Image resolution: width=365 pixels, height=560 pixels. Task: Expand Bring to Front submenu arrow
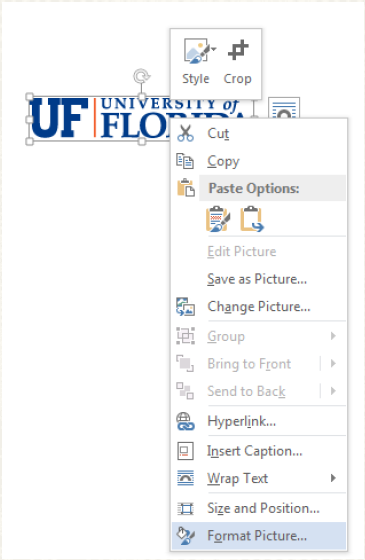click(x=333, y=364)
